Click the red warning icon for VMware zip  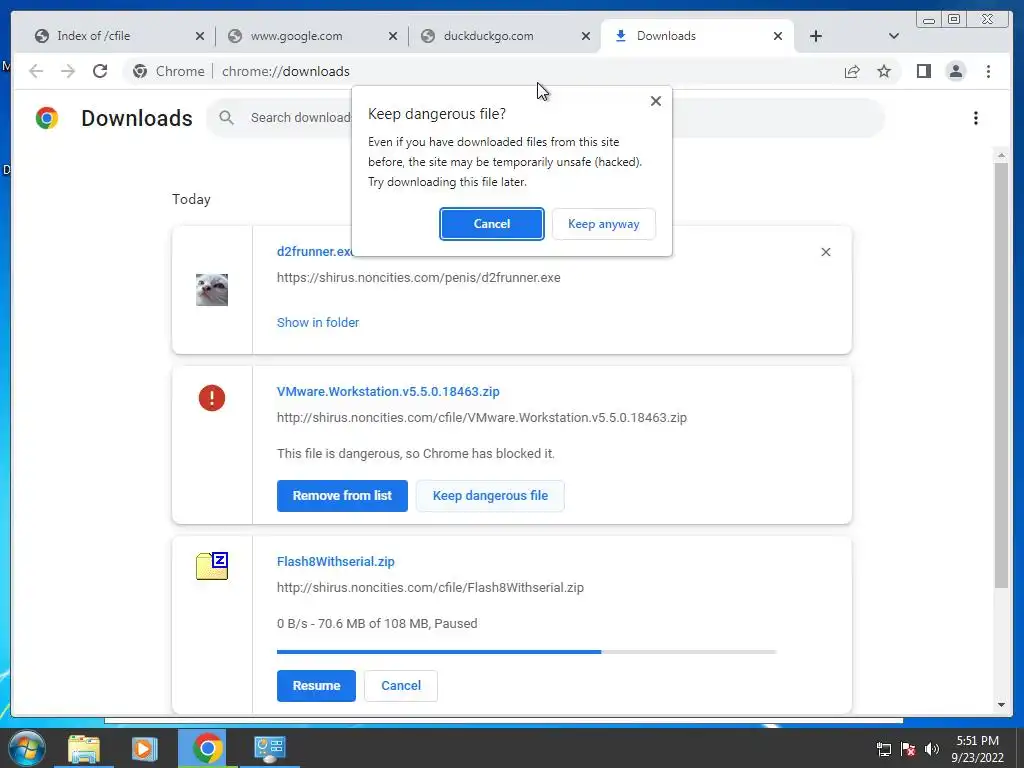pyautogui.click(x=212, y=398)
